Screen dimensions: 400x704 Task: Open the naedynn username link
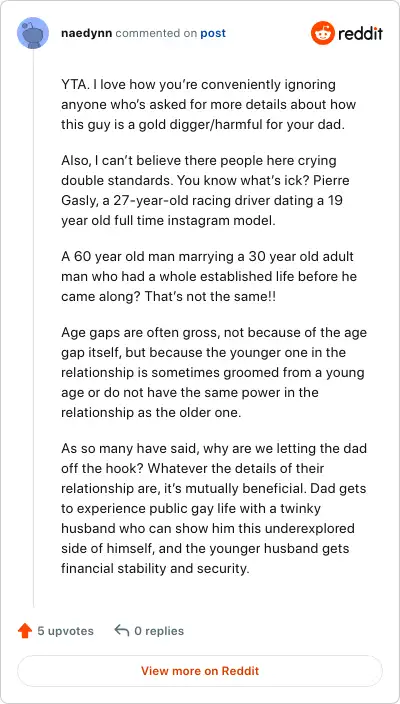coord(87,33)
